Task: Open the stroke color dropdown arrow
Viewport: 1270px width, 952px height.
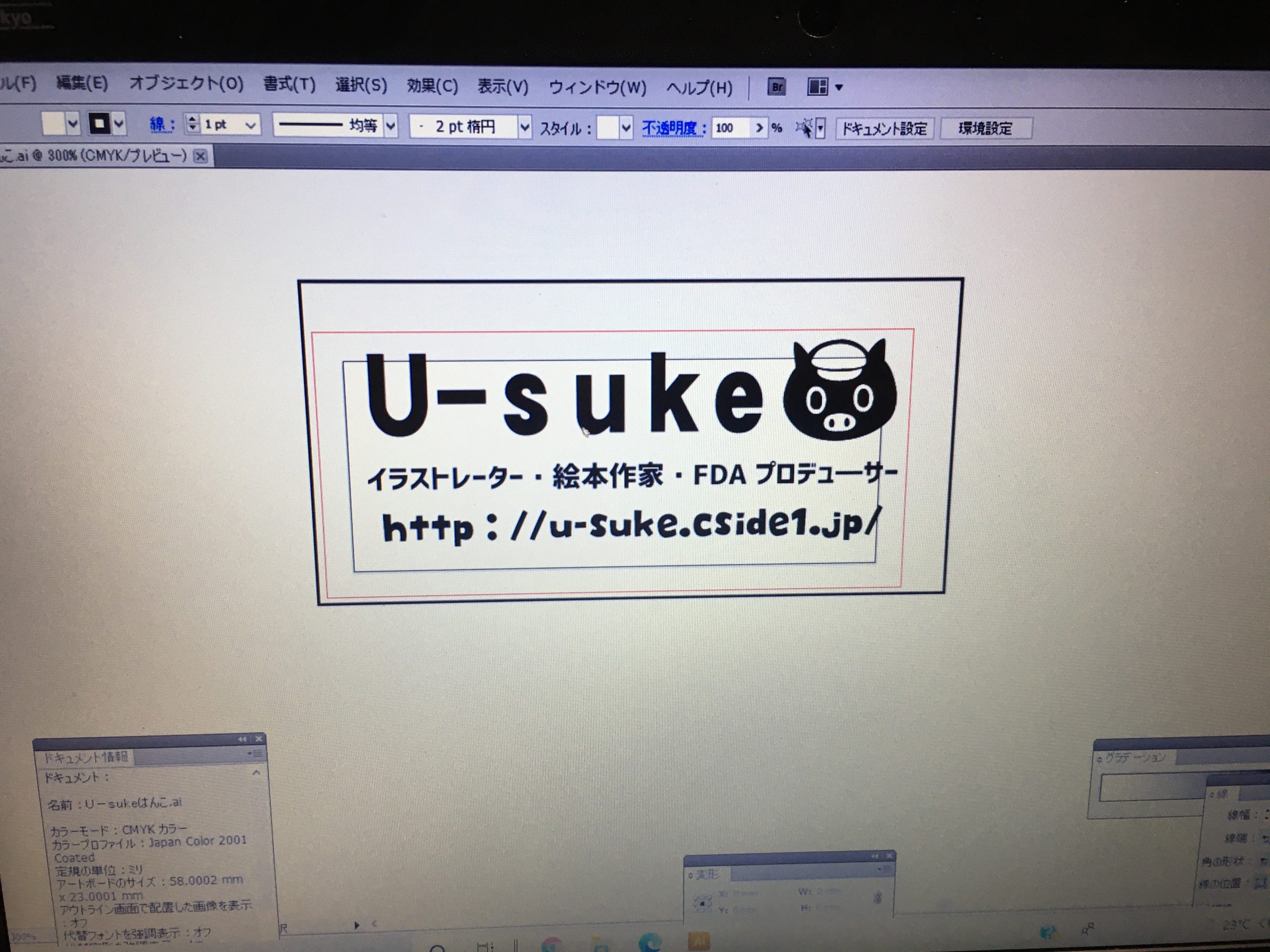Action: (x=119, y=123)
